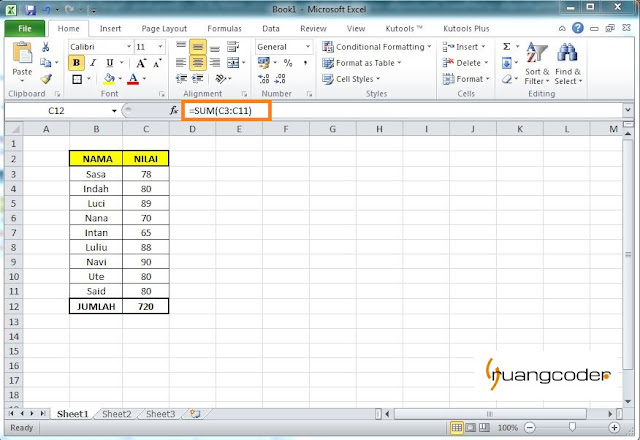Select the Format Painter brush
The height and width of the screenshot is (440, 640).
(x=46, y=78)
